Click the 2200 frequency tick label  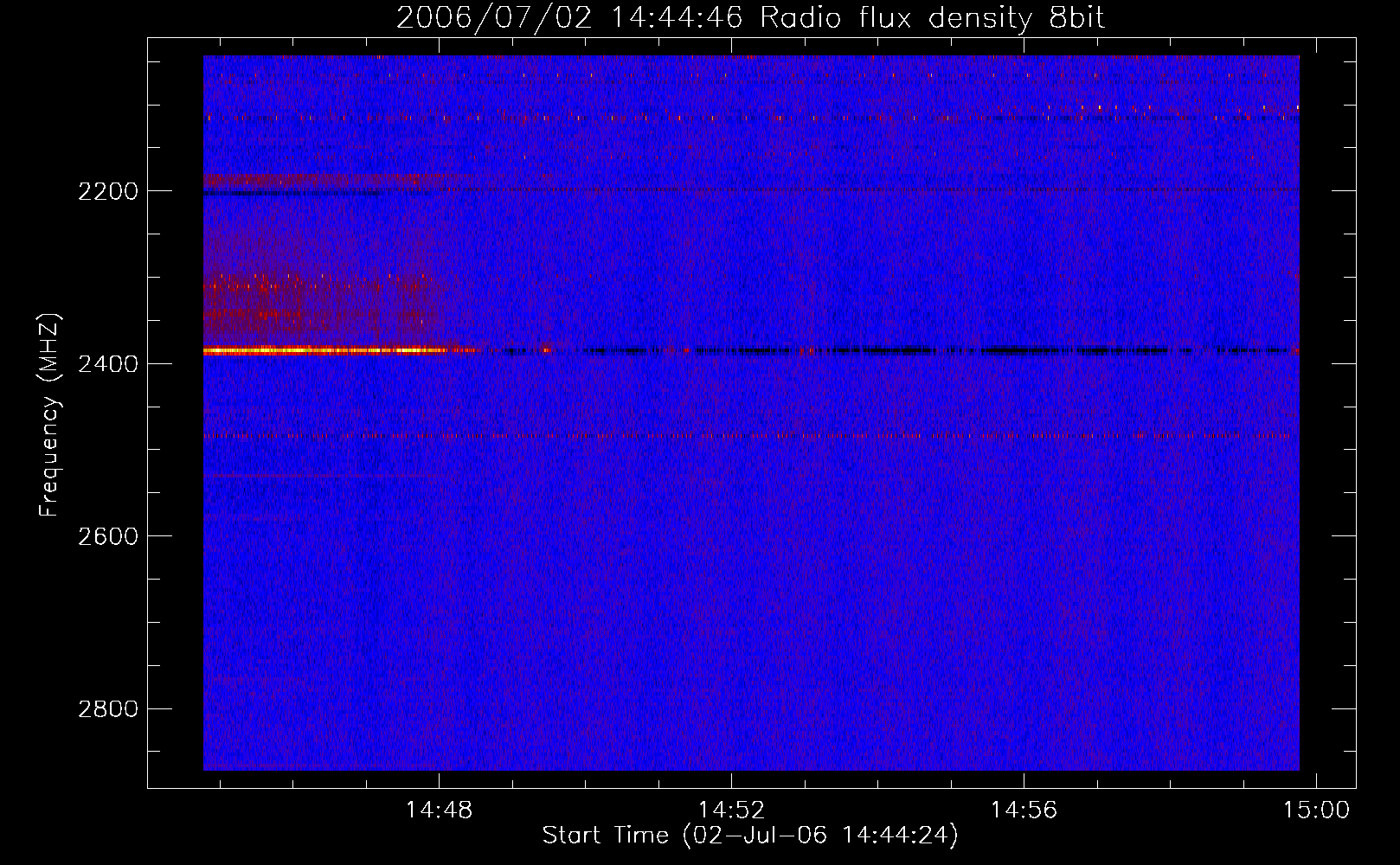point(107,191)
